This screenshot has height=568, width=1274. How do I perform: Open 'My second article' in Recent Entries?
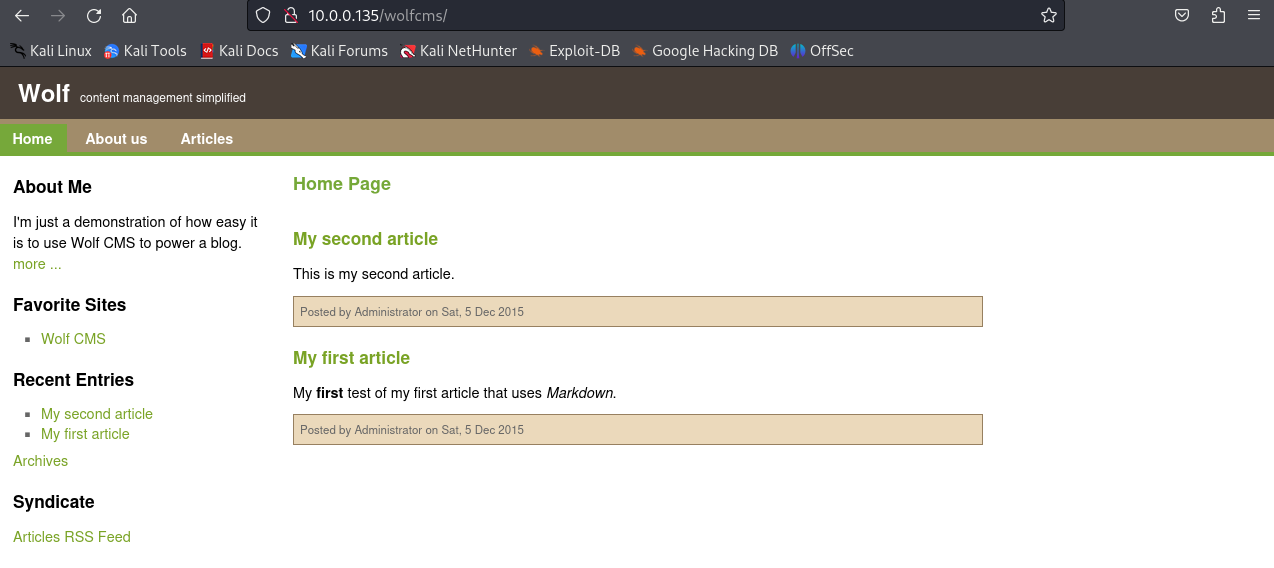click(x=97, y=414)
